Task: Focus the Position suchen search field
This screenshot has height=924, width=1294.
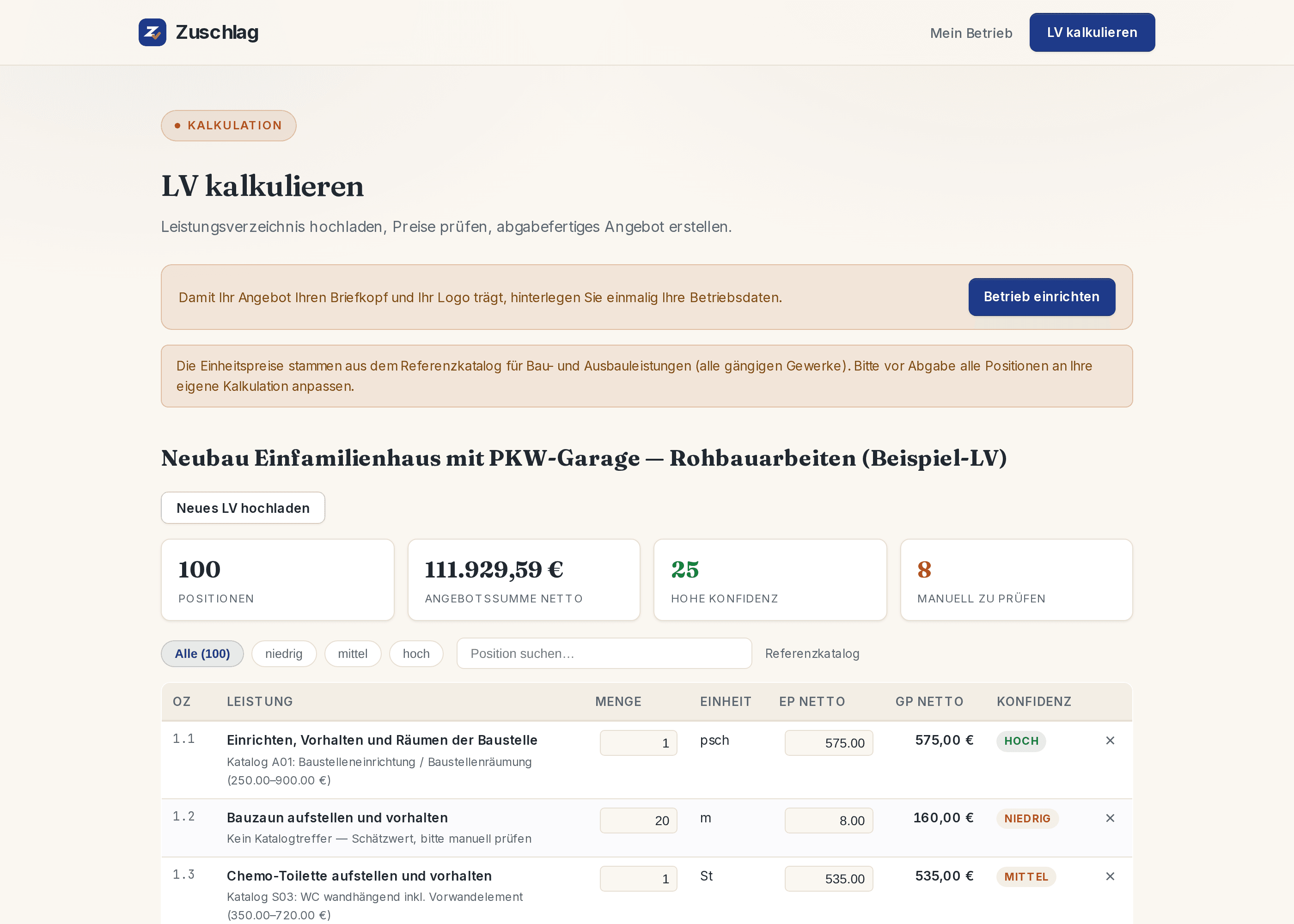Action: 604,654
